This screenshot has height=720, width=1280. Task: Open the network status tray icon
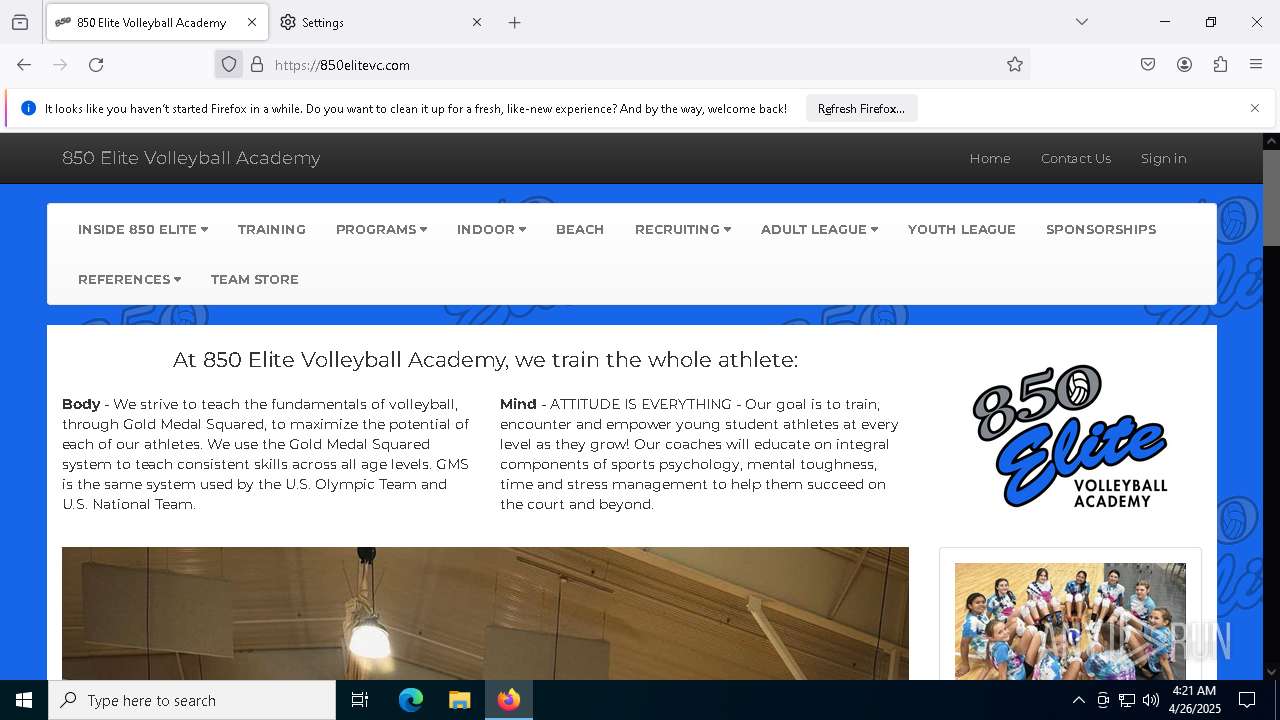[x=1127, y=700]
